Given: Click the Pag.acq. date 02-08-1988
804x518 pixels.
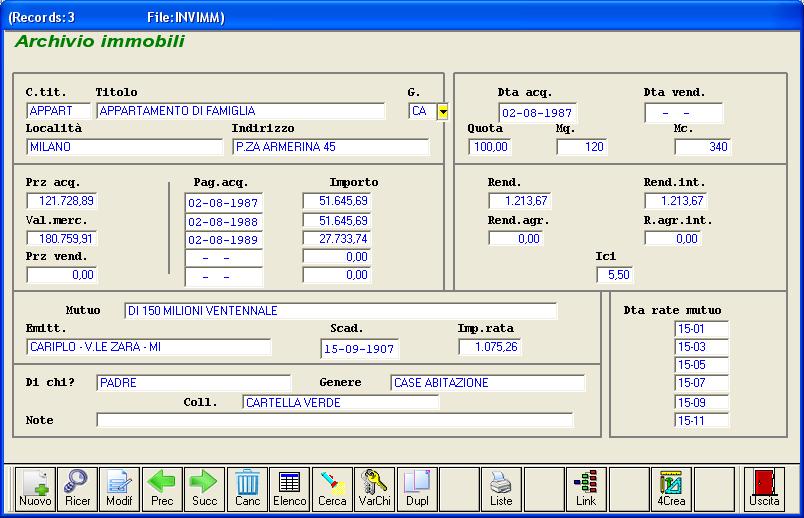Looking at the screenshot, I should click(224, 222).
